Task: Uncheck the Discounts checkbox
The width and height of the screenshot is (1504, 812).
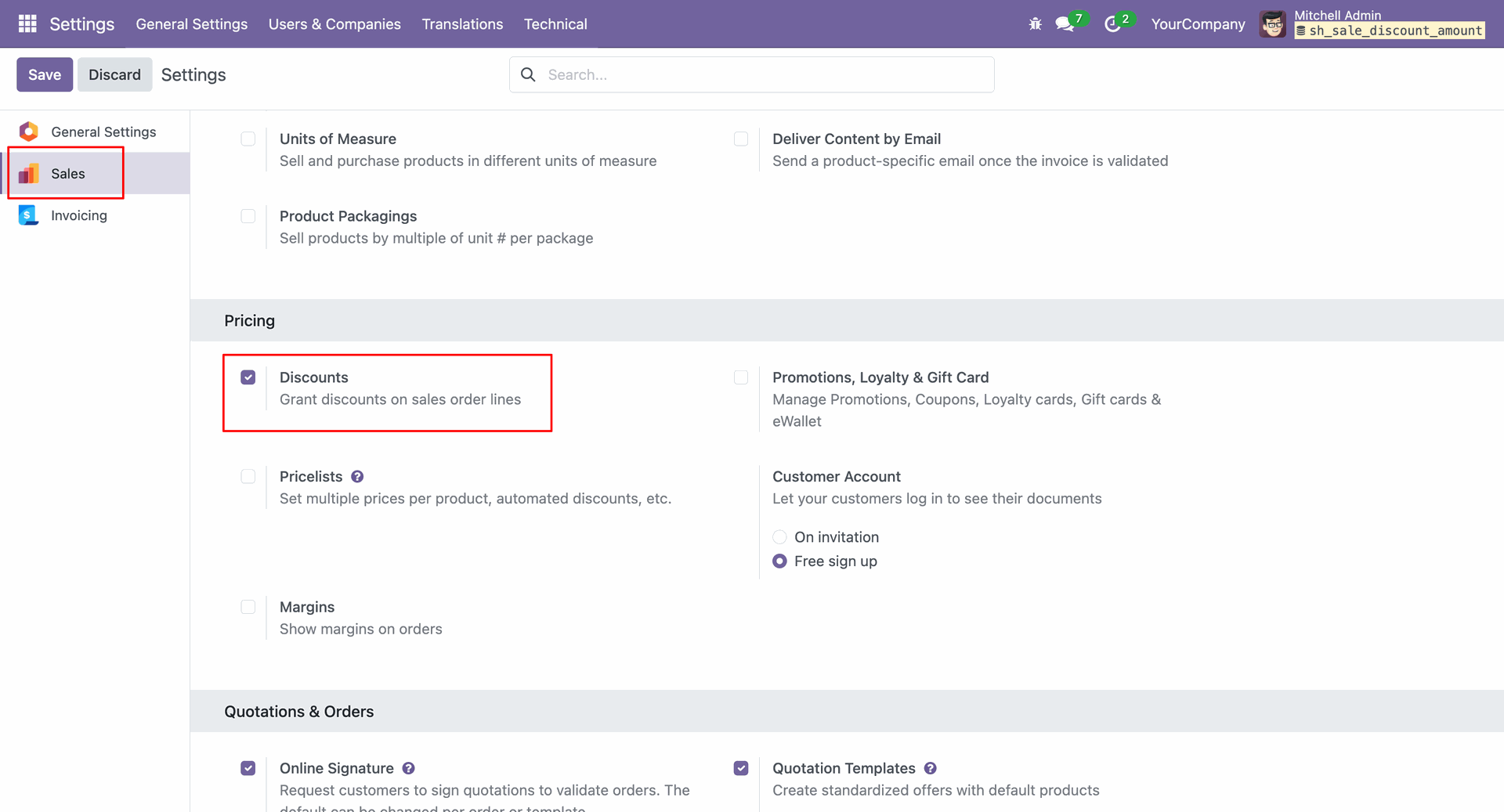Action: 248,377
